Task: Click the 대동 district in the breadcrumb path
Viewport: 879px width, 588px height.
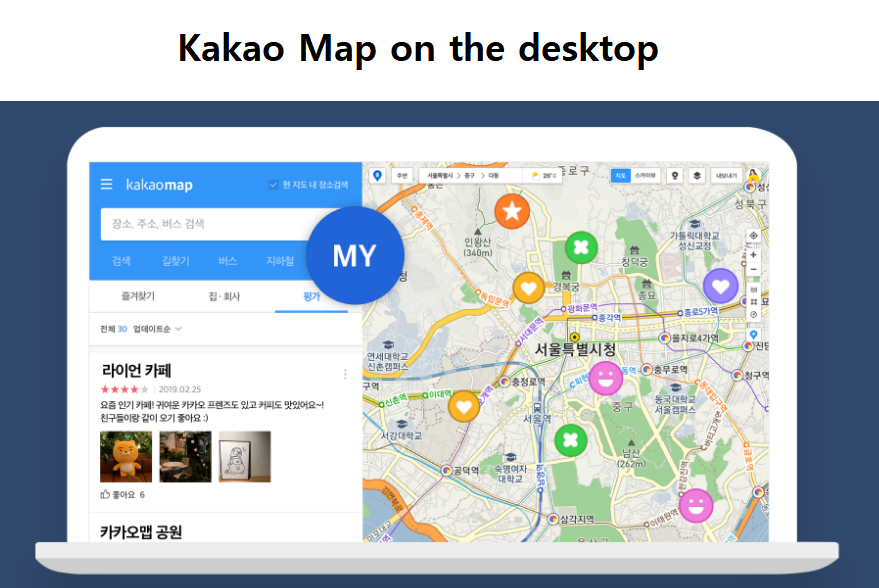Action: [x=494, y=173]
